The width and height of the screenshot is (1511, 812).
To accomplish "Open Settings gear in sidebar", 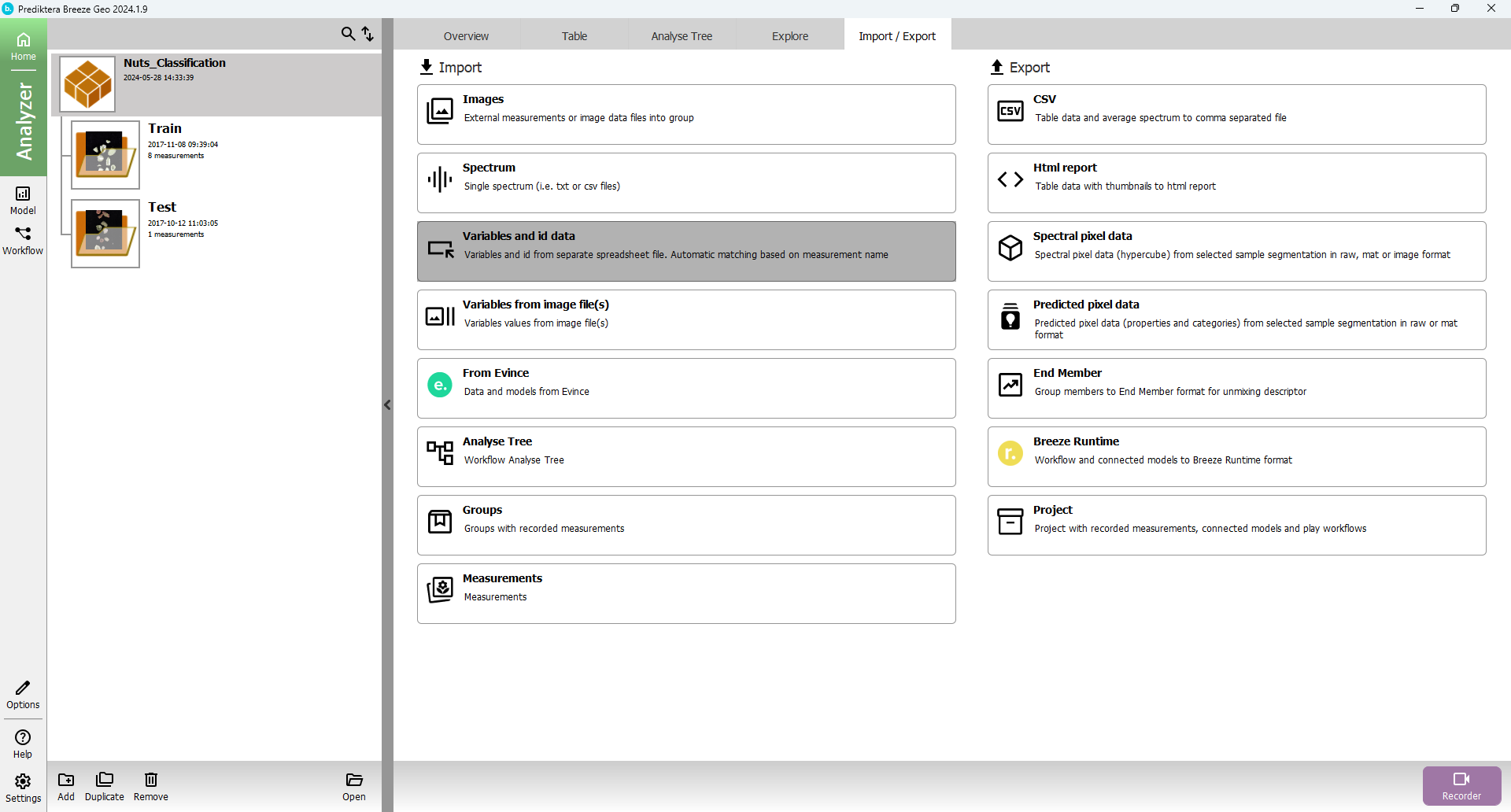I will coord(23,788).
